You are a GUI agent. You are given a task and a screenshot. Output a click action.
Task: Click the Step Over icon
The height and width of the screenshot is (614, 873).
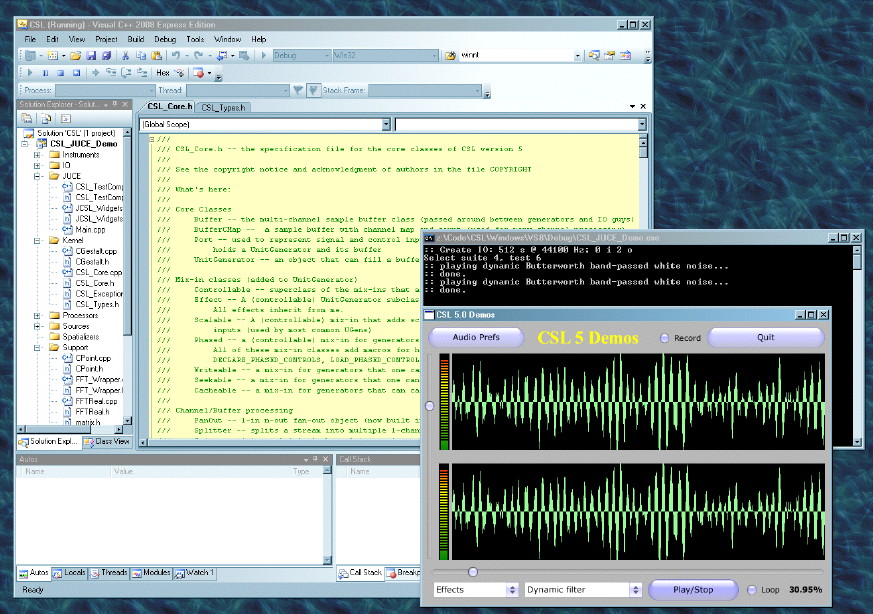coord(127,73)
